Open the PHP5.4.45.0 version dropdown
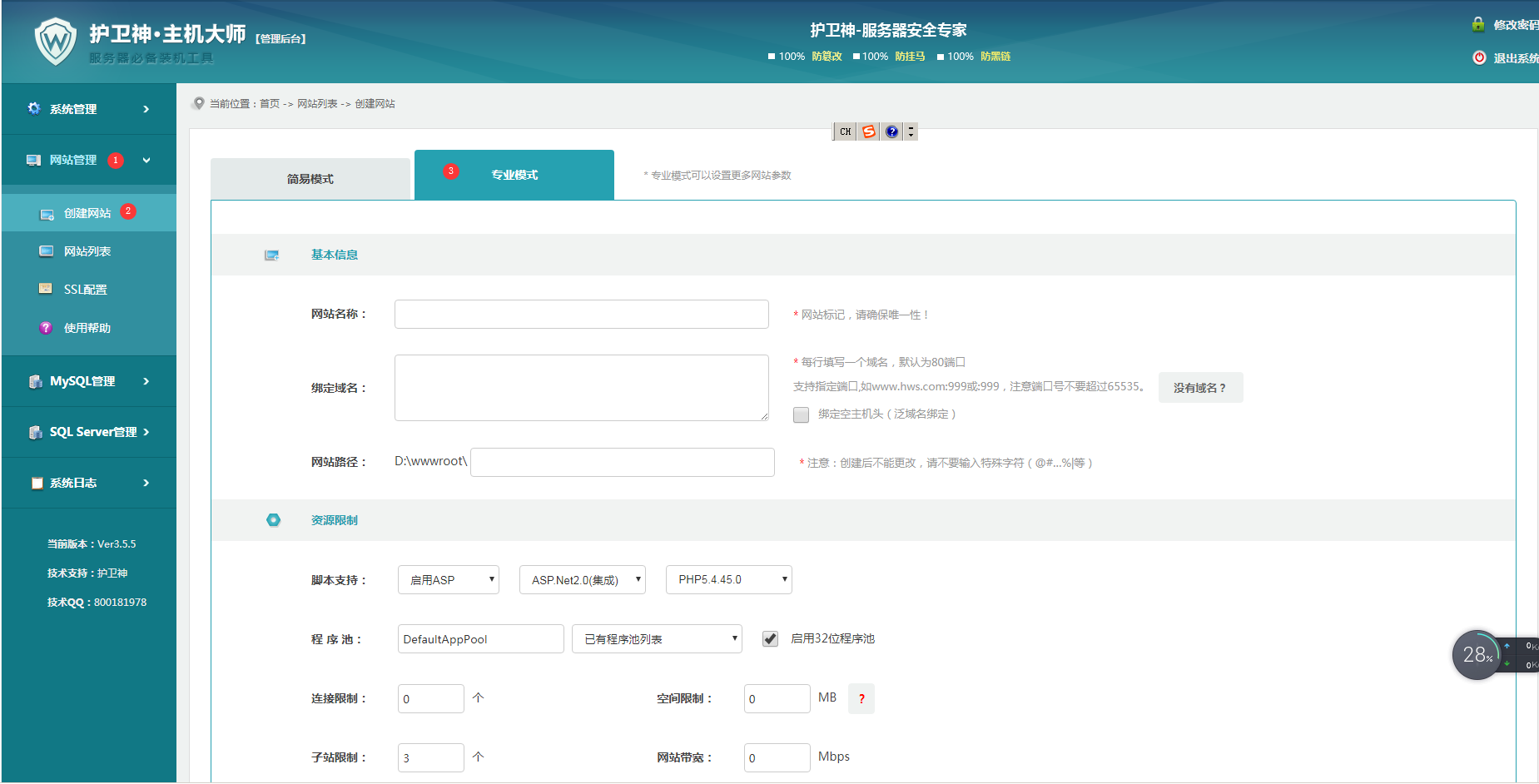The height and width of the screenshot is (784, 1539). coord(727,579)
